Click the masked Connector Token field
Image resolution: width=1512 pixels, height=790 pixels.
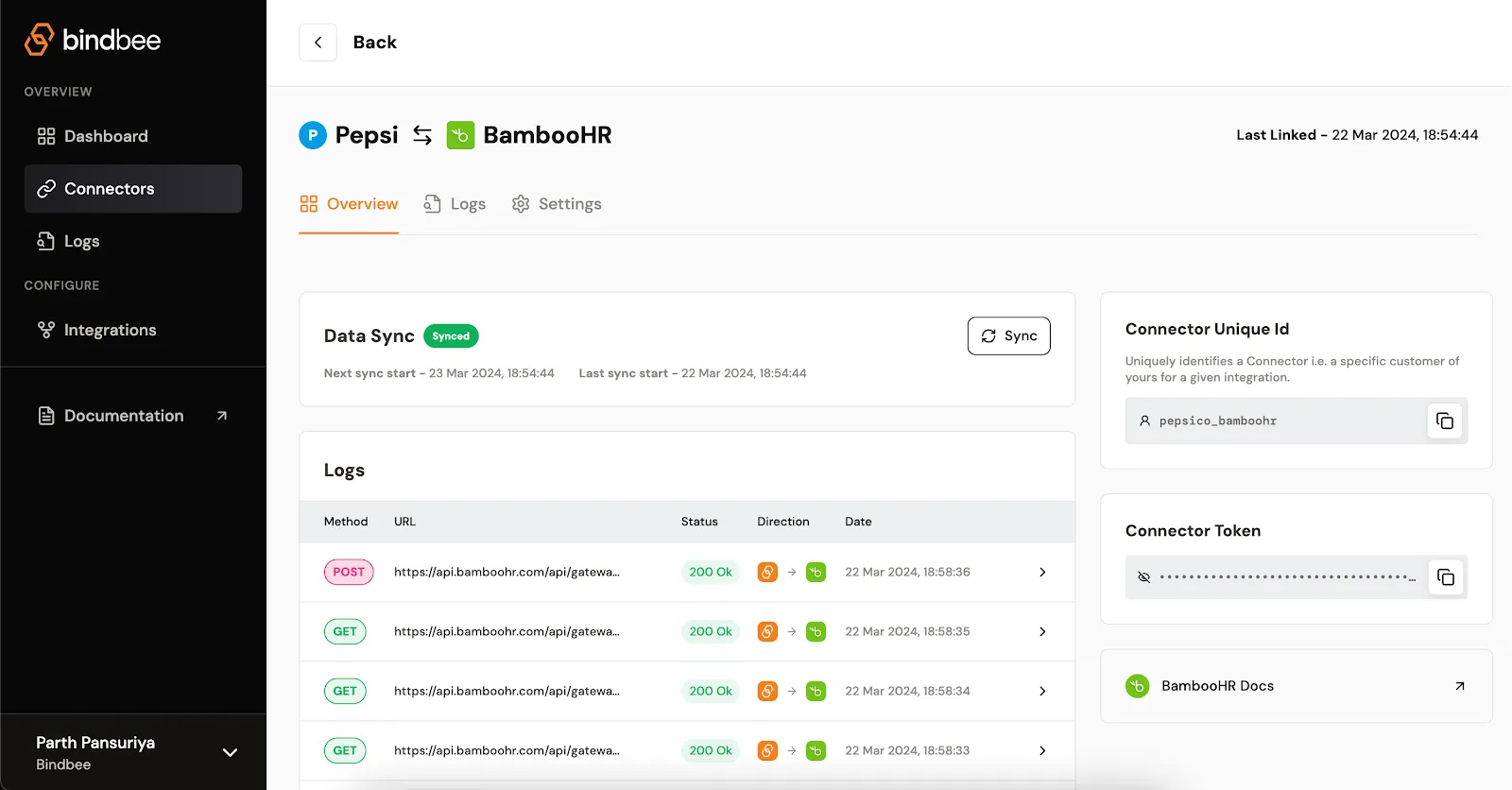1297,577
